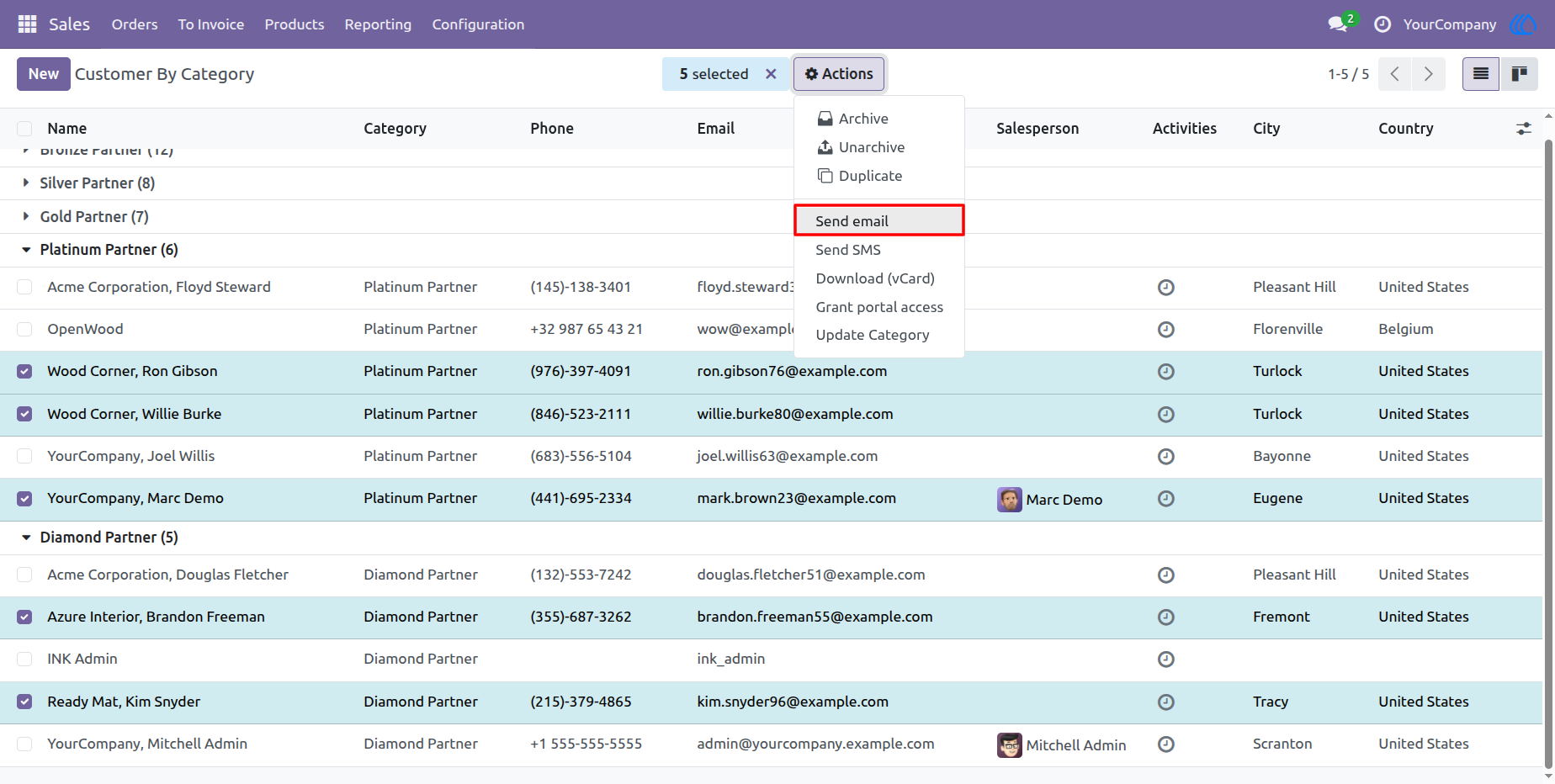
Task: Go to previous page arrow
Action: pos(1395,74)
